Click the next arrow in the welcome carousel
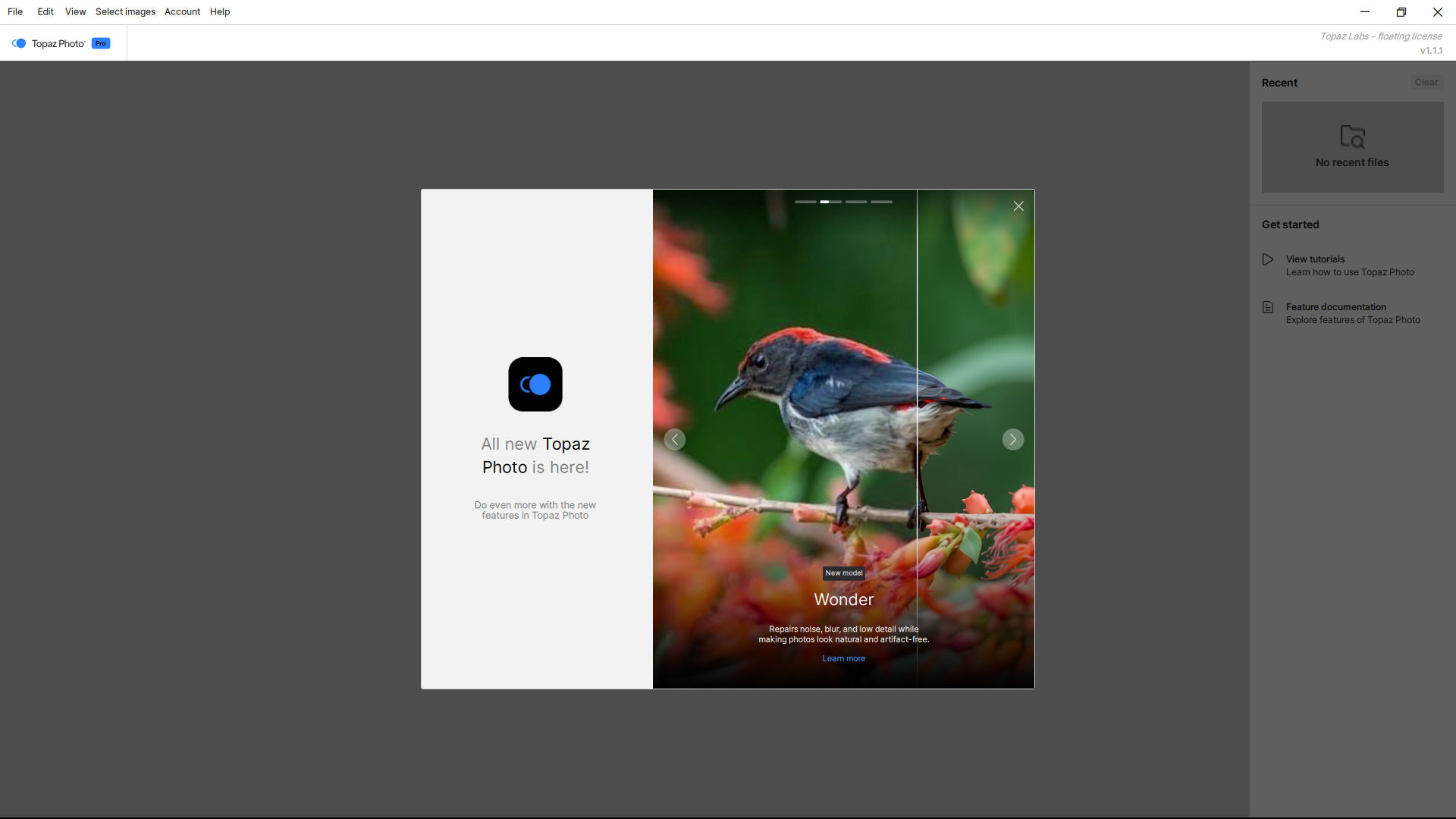 [1012, 439]
